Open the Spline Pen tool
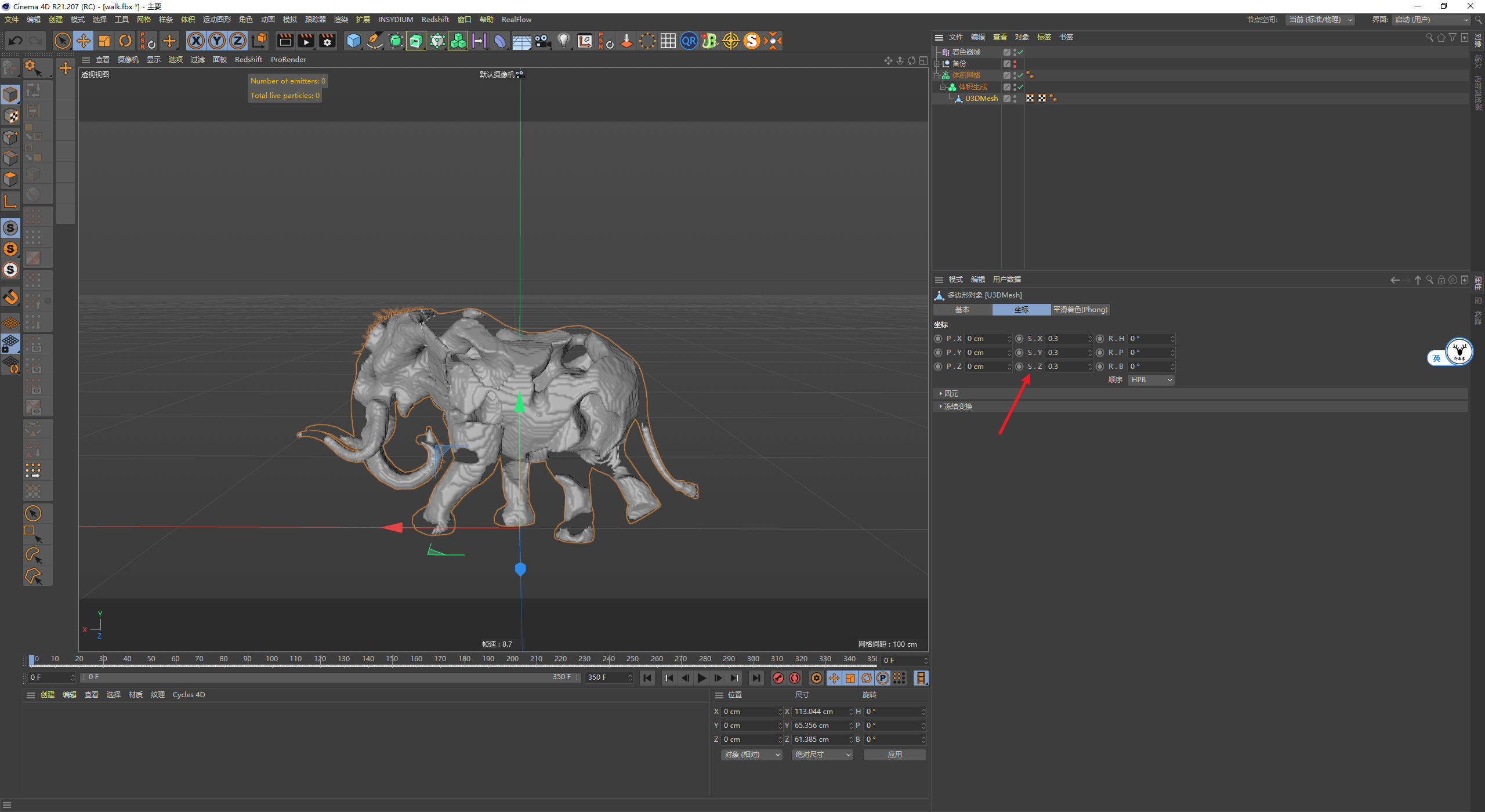Screen dimensions: 1485x812 (x=375, y=41)
